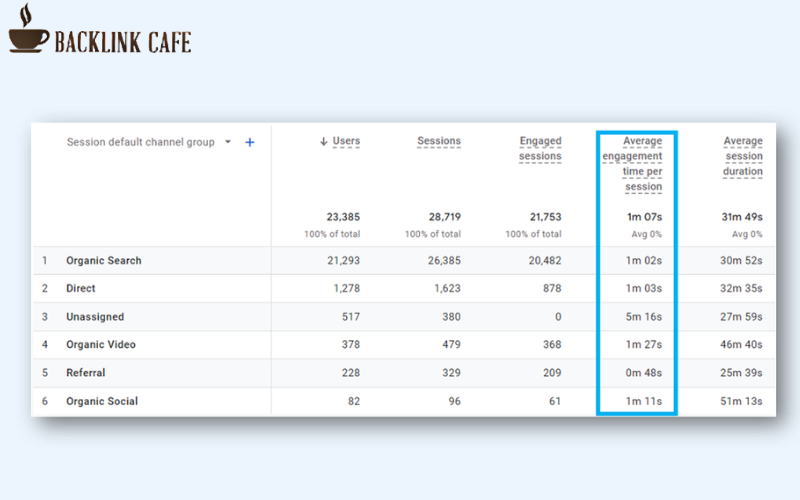Screen dimensions: 800x500
Task: Click Organic Video engaged sessions 368
Action: coord(552,344)
